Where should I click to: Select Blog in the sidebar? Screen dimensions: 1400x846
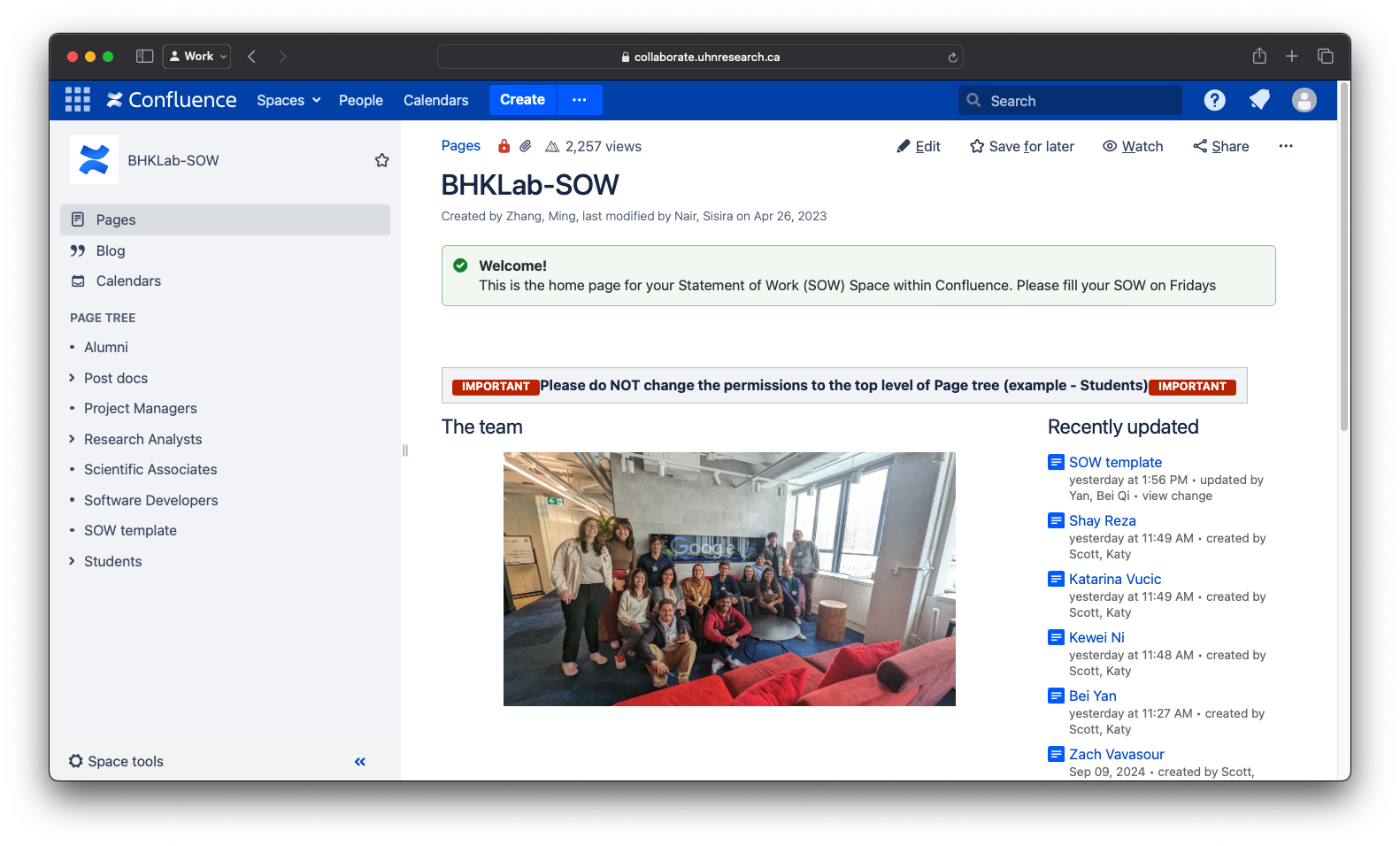pyautogui.click(x=111, y=250)
